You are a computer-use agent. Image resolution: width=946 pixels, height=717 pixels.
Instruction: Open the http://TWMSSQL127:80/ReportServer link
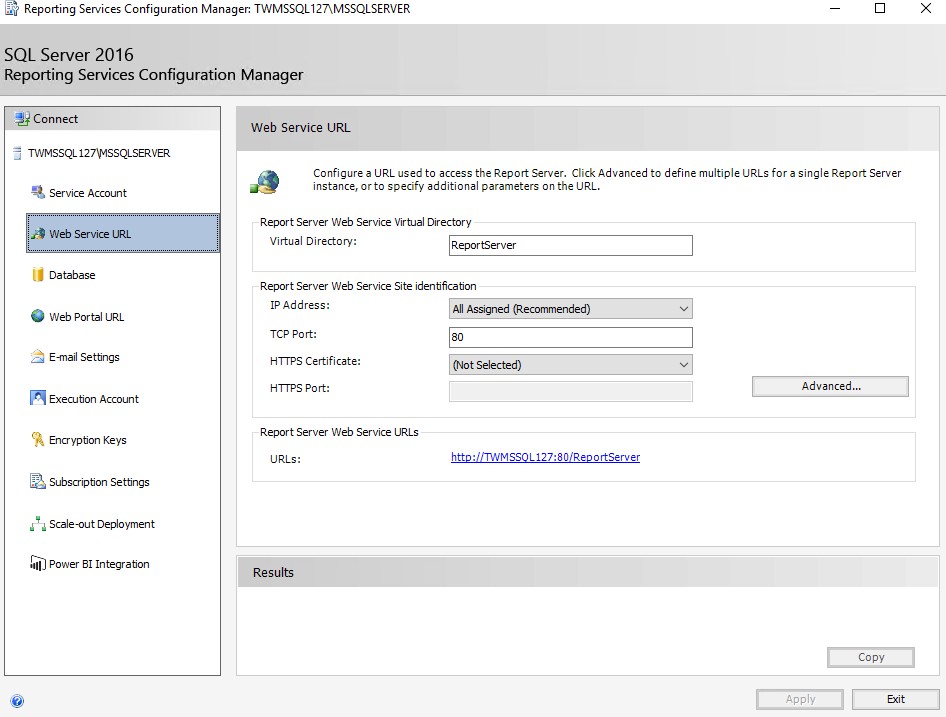pyautogui.click(x=545, y=457)
